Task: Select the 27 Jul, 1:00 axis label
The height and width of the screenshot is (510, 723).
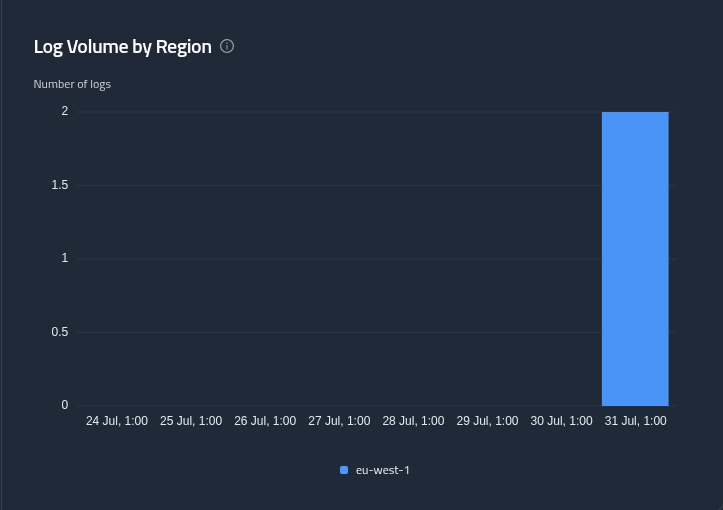Action: point(339,421)
